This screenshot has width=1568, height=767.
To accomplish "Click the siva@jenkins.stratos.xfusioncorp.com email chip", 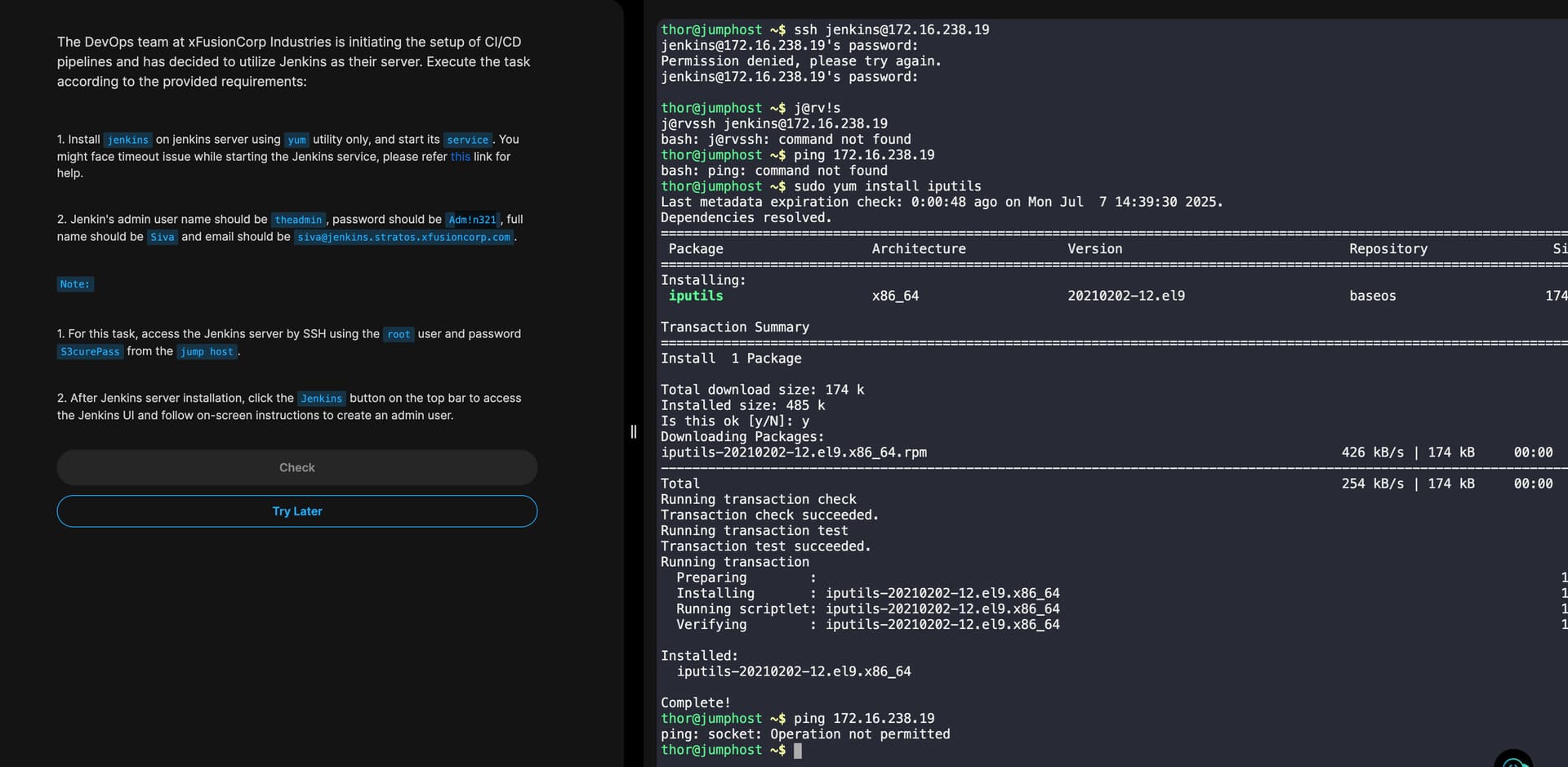I will point(403,237).
